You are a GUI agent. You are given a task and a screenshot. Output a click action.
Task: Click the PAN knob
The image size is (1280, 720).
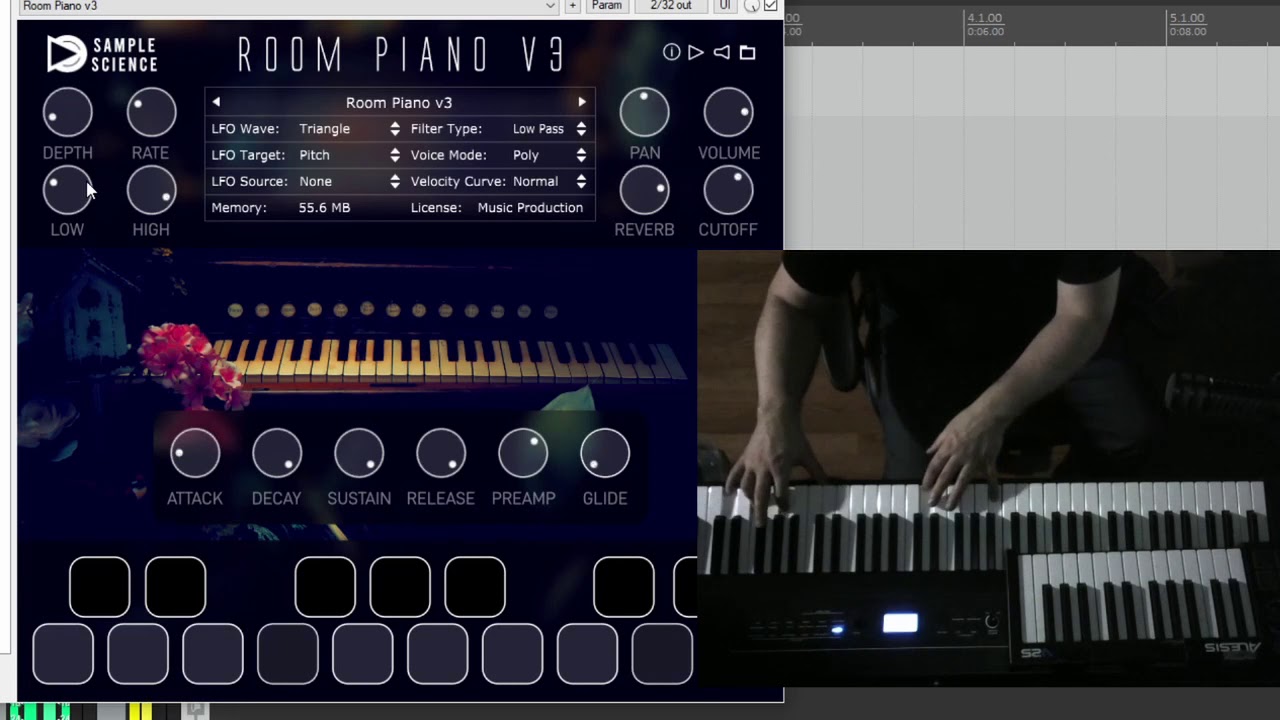pyautogui.click(x=644, y=112)
